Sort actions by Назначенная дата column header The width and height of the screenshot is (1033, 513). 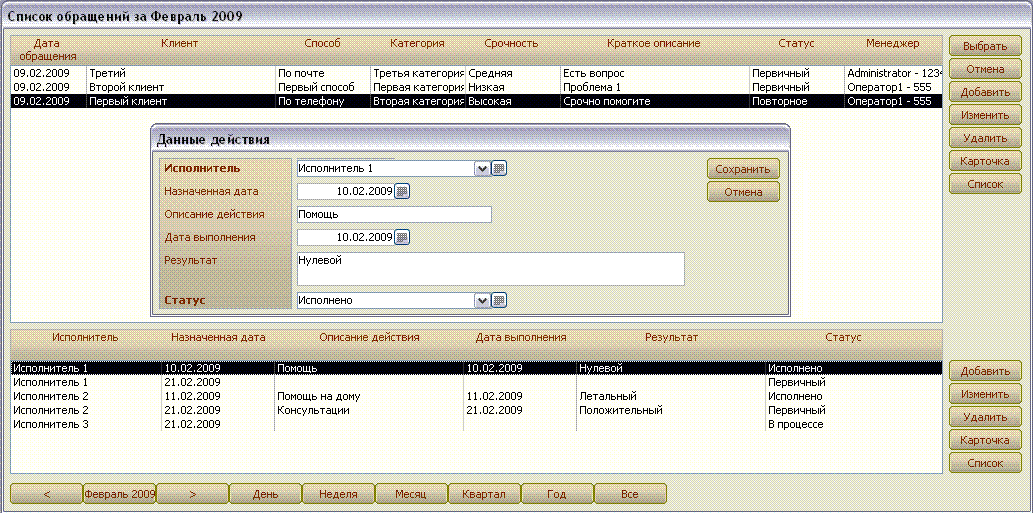coord(218,337)
